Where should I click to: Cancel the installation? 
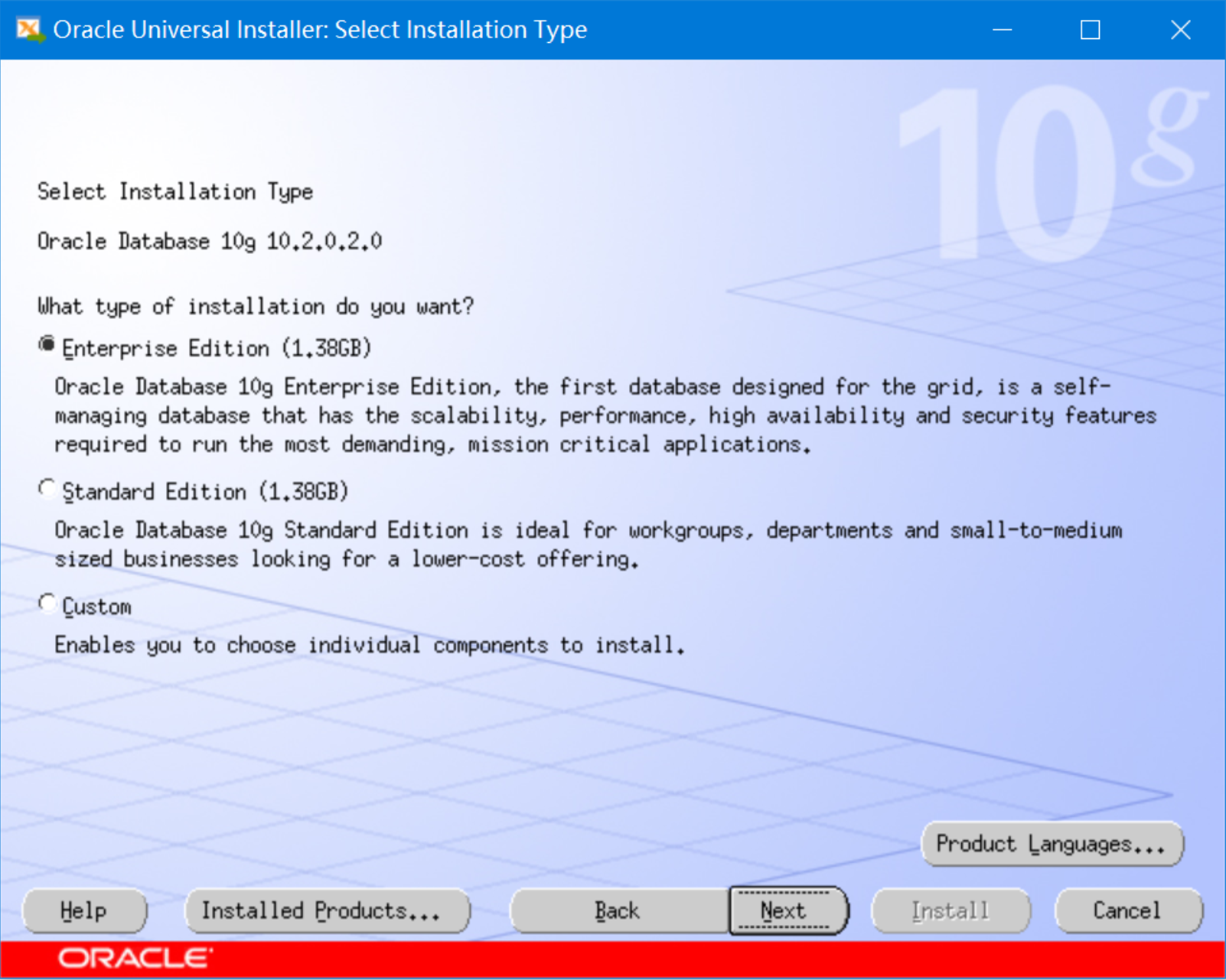pyautogui.click(x=1128, y=910)
